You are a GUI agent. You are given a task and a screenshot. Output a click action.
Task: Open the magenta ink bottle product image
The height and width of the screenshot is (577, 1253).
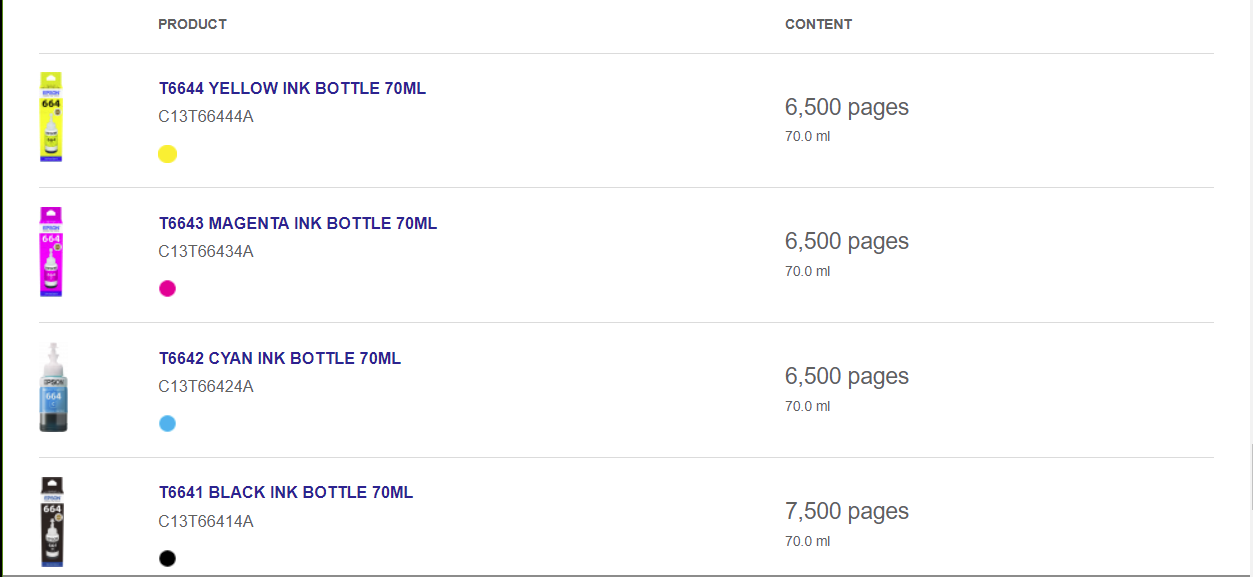(52, 252)
